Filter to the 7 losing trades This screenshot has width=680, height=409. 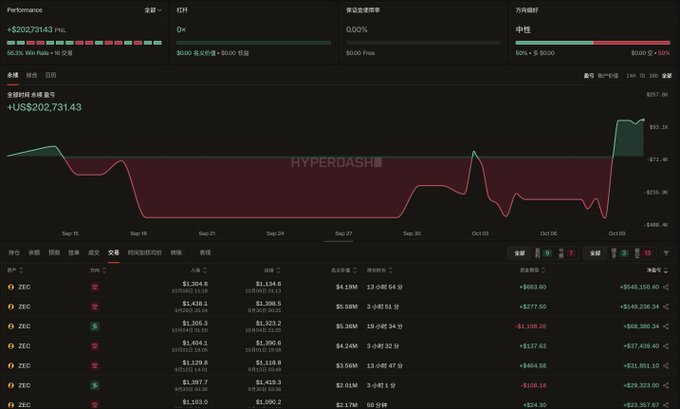(x=567, y=253)
